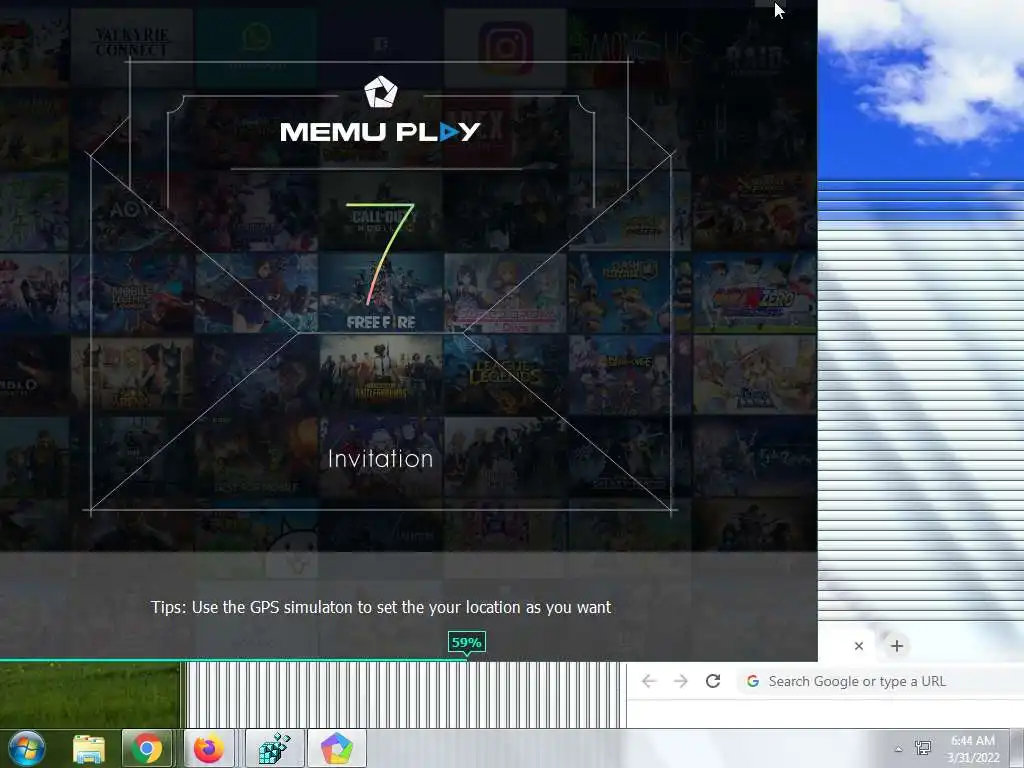Screen dimensions: 1024x768
Task: Open the Windows Start menu orb
Action: pyautogui.click(x=27, y=748)
